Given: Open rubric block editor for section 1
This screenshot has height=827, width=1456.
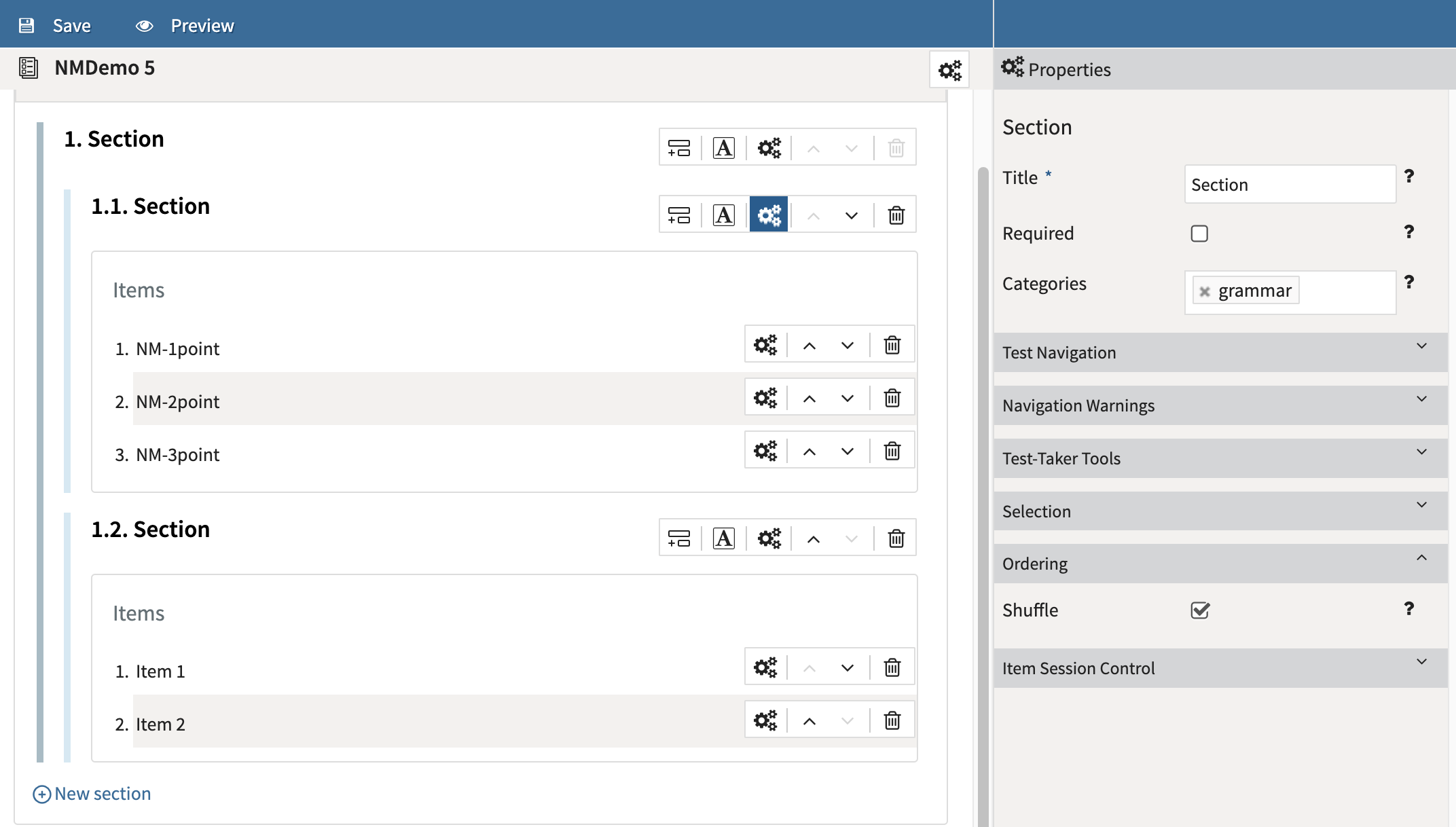Looking at the screenshot, I should coord(724,147).
